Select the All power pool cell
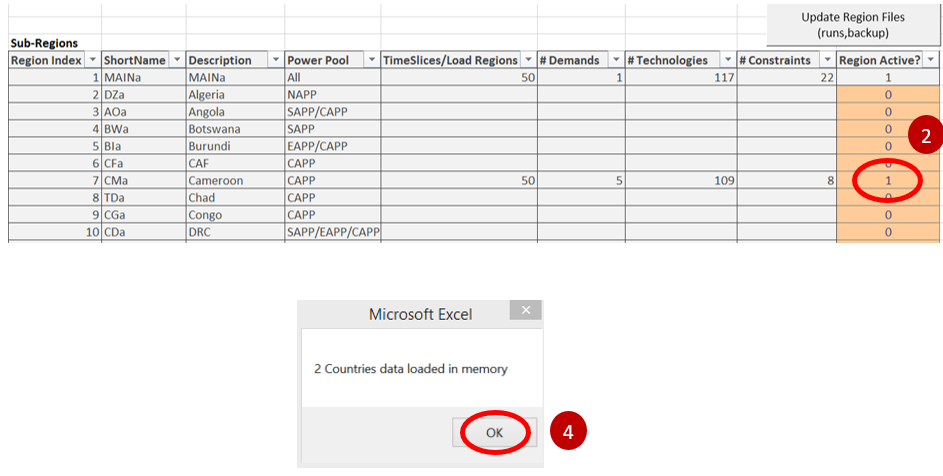943x476 pixels. pyautogui.click(x=333, y=77)
